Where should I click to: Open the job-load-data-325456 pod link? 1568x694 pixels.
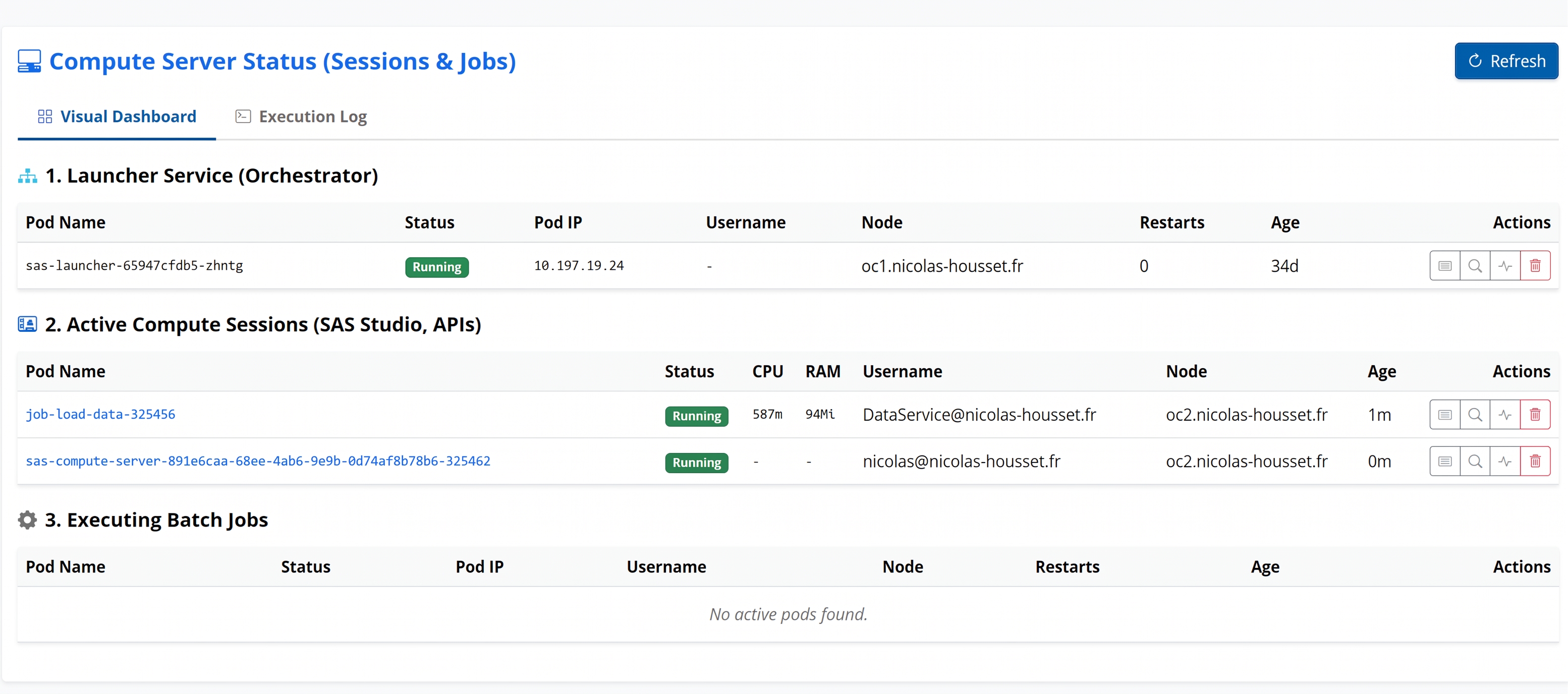[x=100, y=414]
